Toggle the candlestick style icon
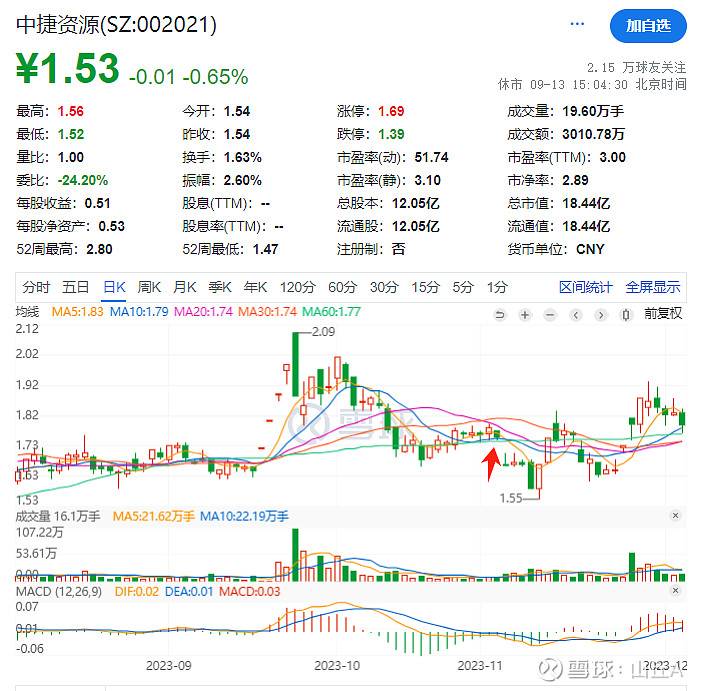703x691 pixels. pyautogui.click(x=626, y=315)
